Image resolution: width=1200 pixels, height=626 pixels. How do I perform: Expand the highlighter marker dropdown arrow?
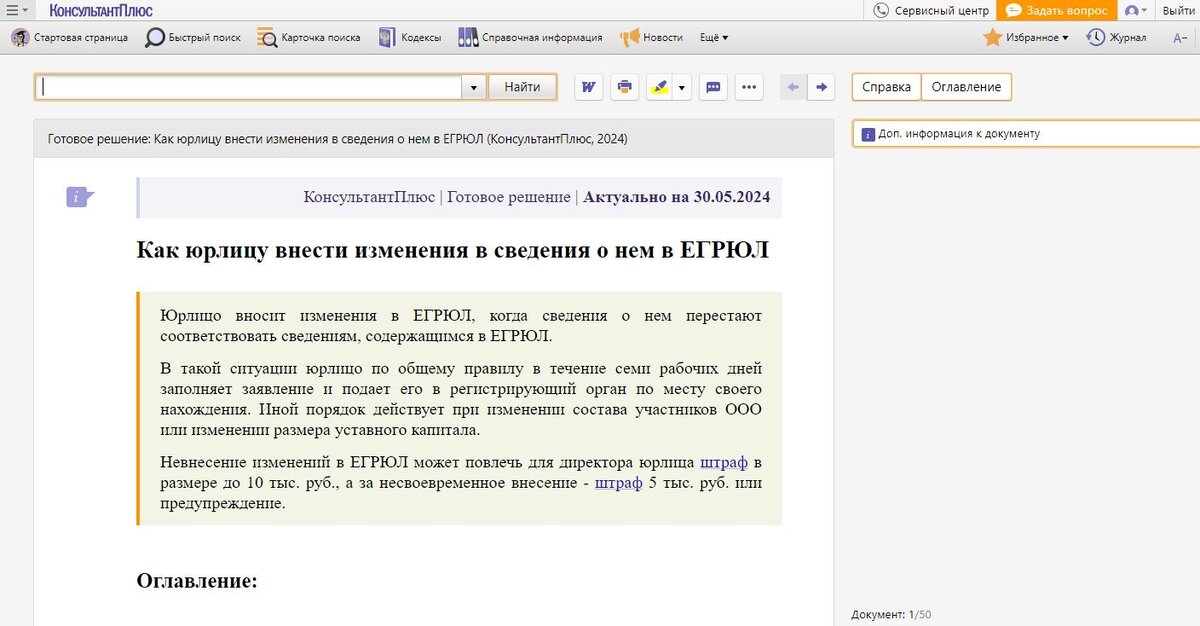point(682,87)
